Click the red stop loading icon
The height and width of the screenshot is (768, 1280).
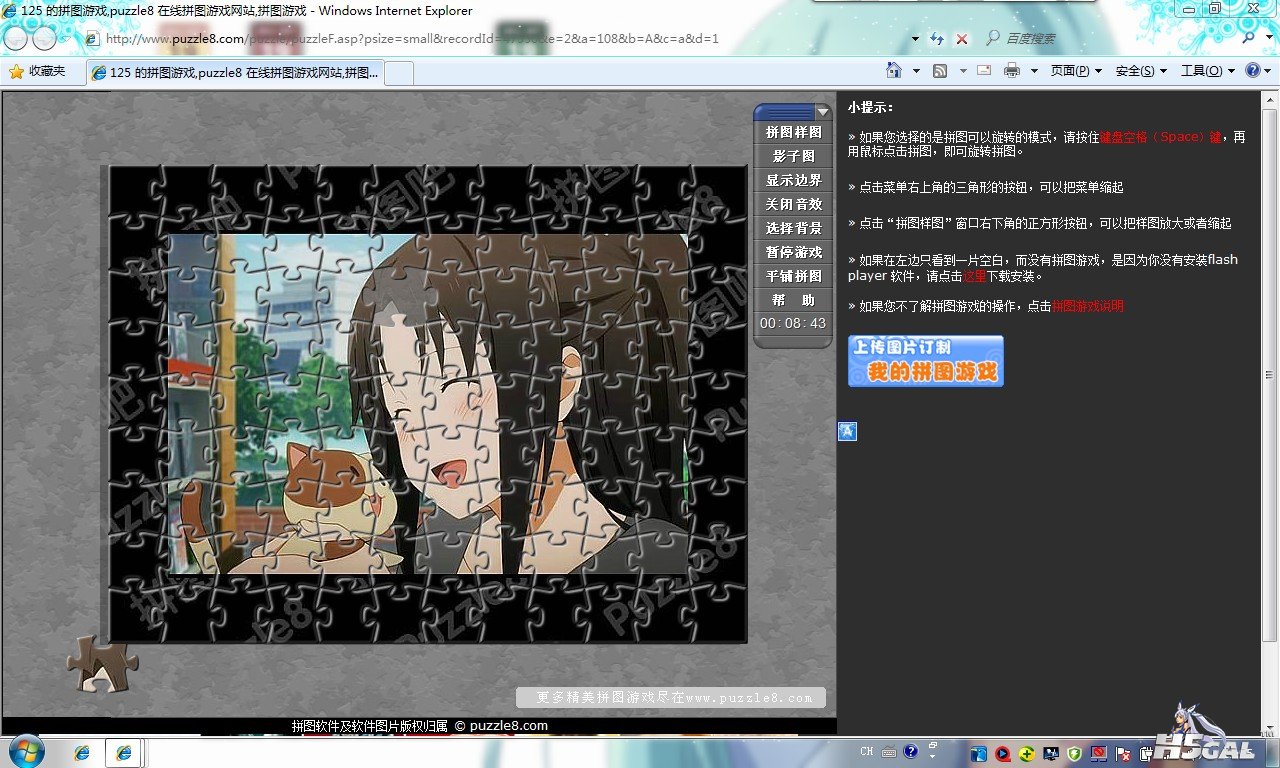click(x=961, y=39)
